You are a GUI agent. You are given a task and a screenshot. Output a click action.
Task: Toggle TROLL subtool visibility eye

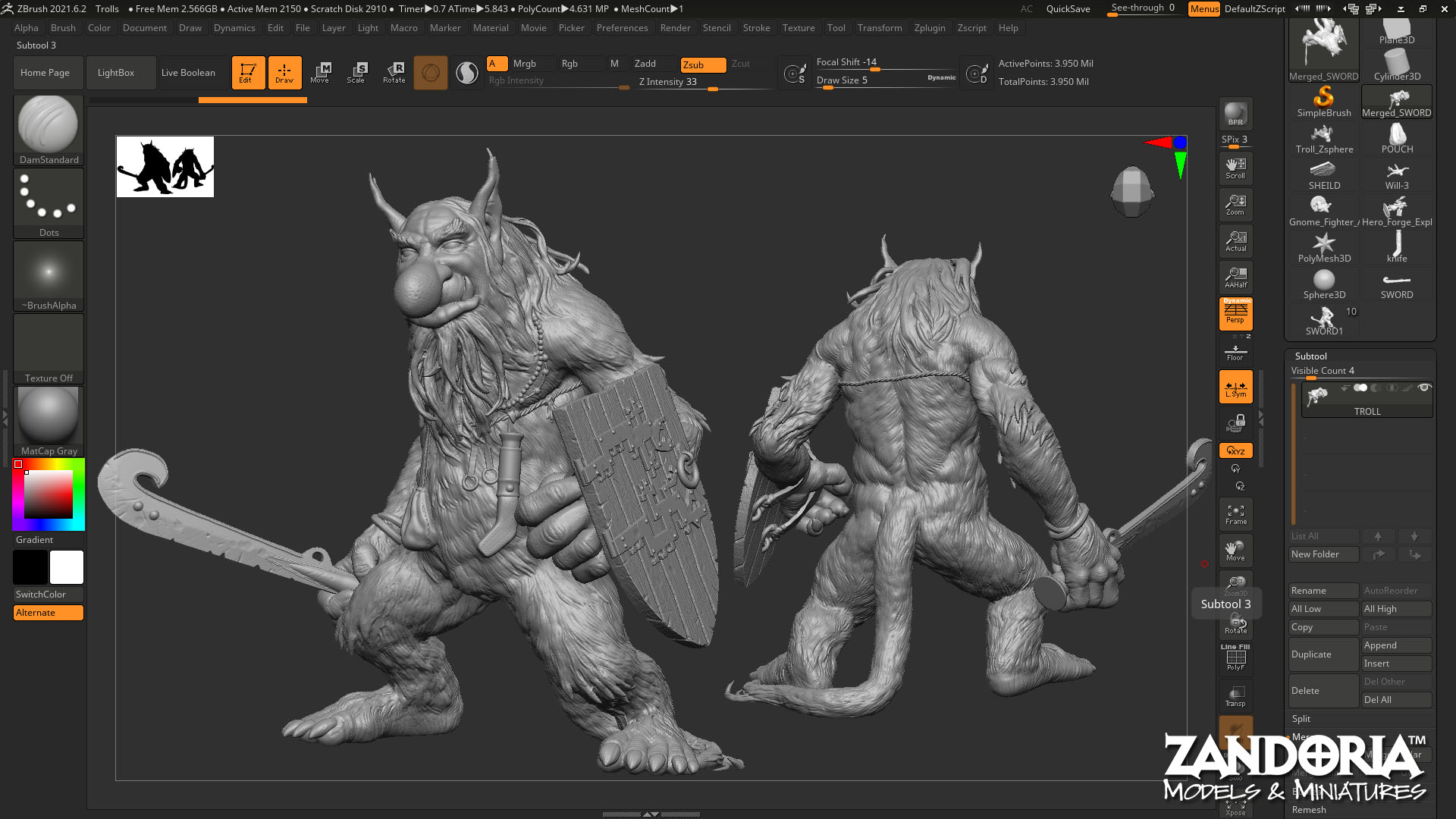click(x=1424, y=388)
